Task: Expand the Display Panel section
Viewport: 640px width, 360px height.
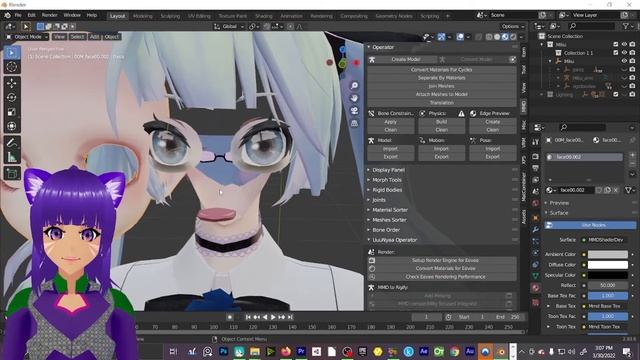Action: [x=388, y=170]
